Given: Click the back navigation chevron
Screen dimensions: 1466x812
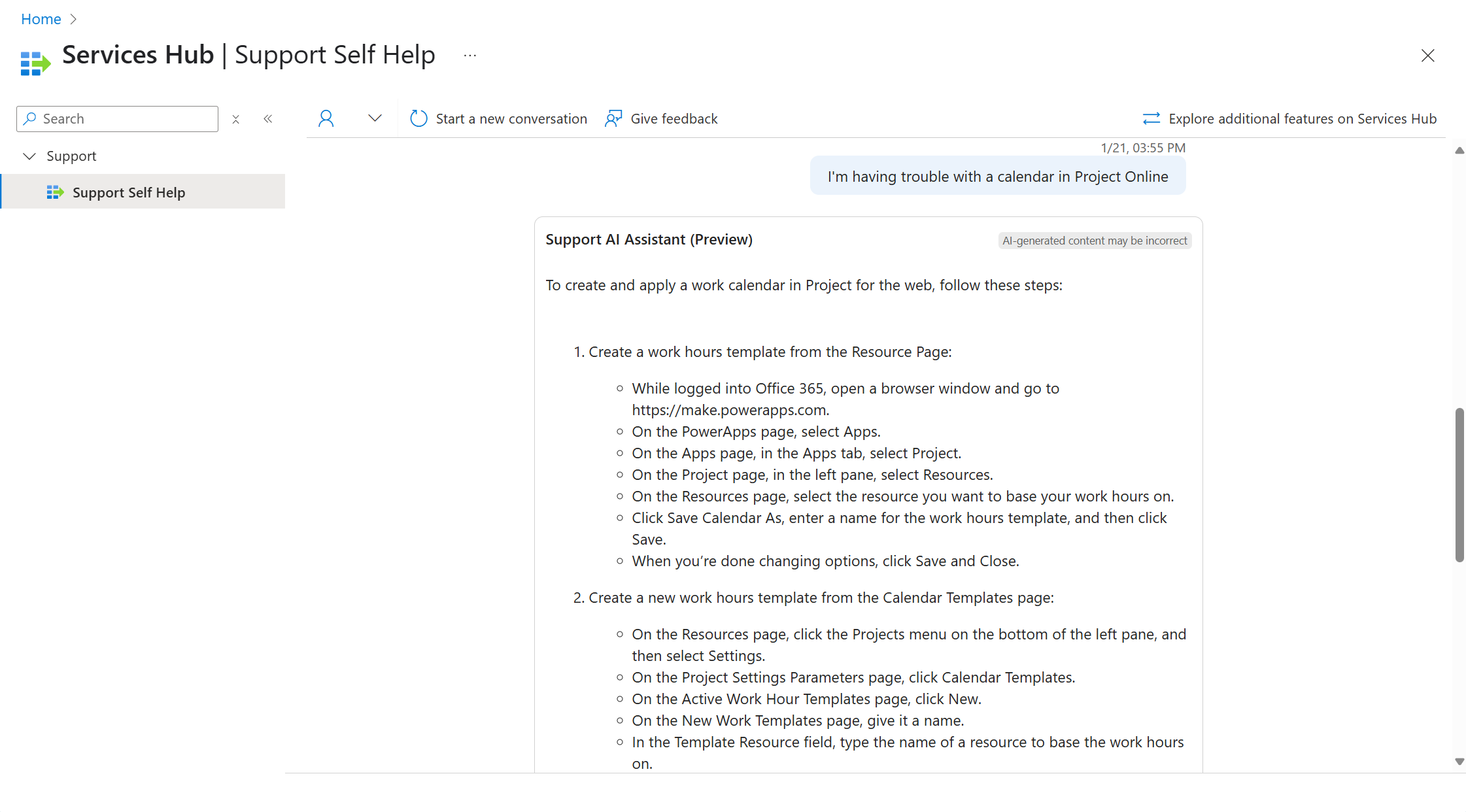Looking at the screenshot, I should coord(267,118).
